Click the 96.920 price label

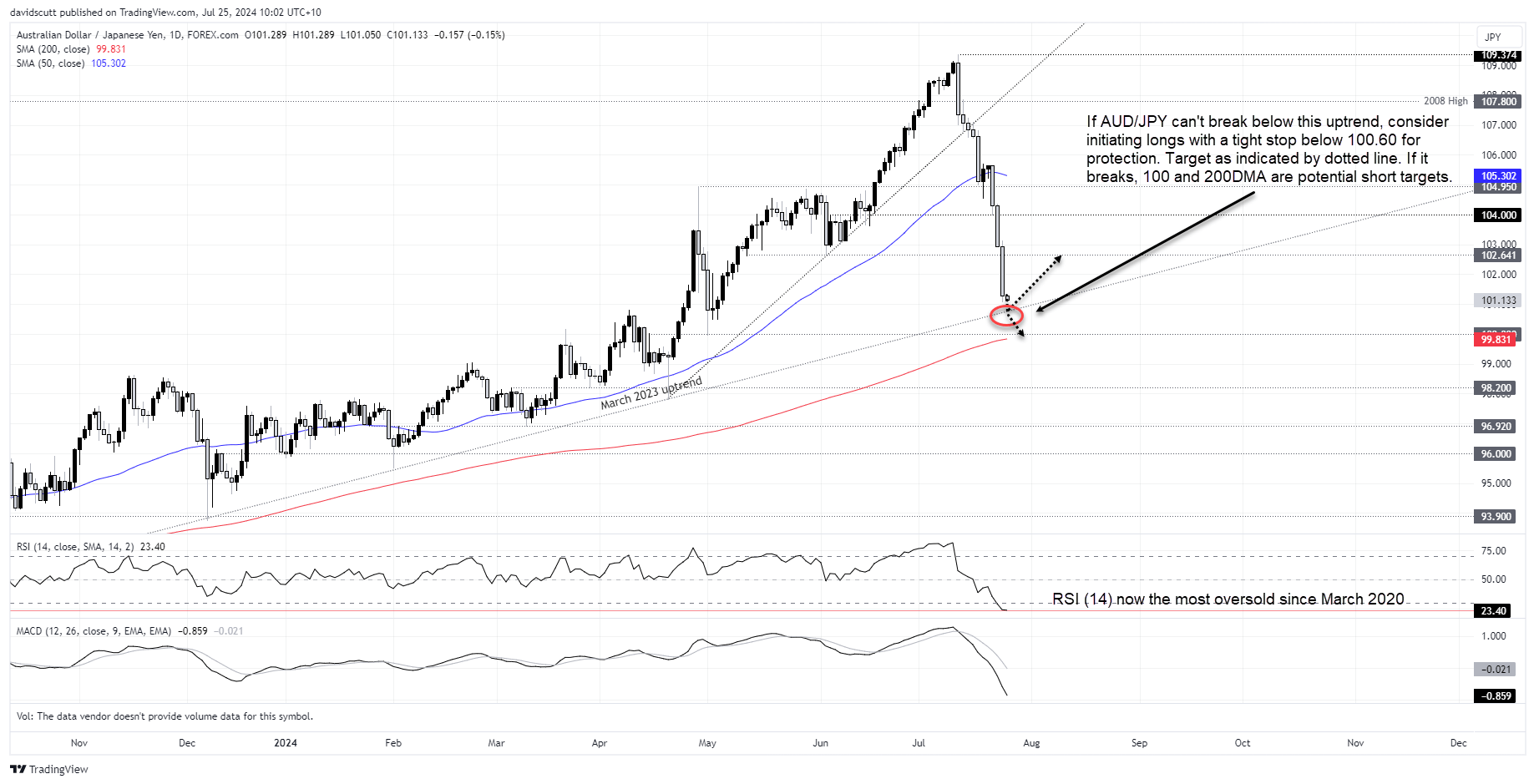pyautogui.click(x=1496, y=427)
